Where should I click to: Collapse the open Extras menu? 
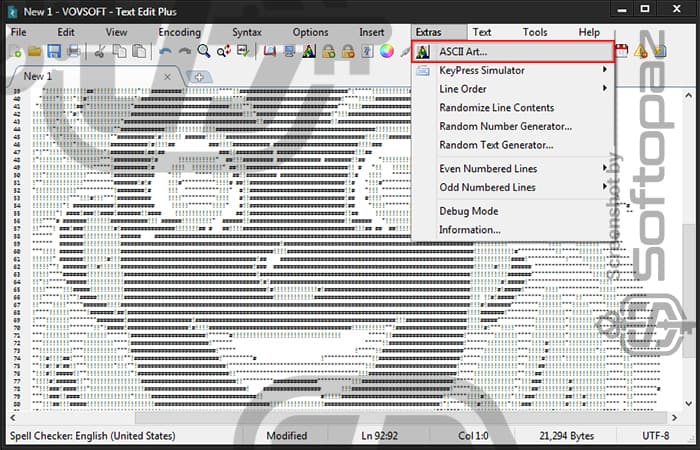439,32
